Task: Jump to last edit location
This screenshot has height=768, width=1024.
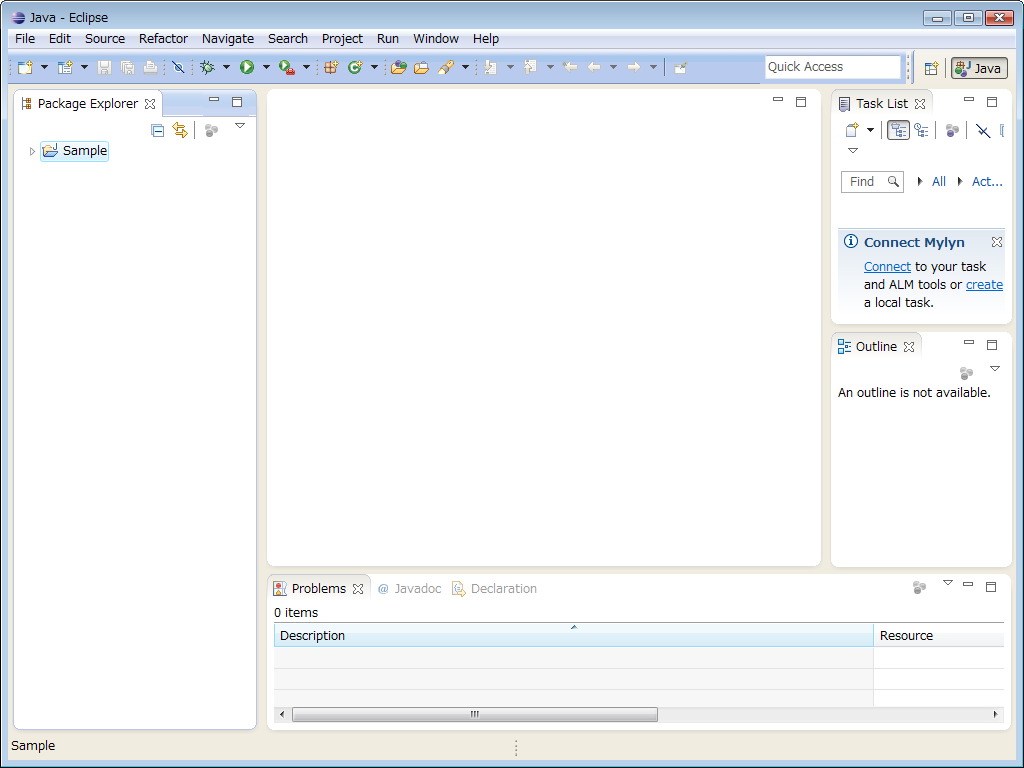Action: tap(570, 67)
